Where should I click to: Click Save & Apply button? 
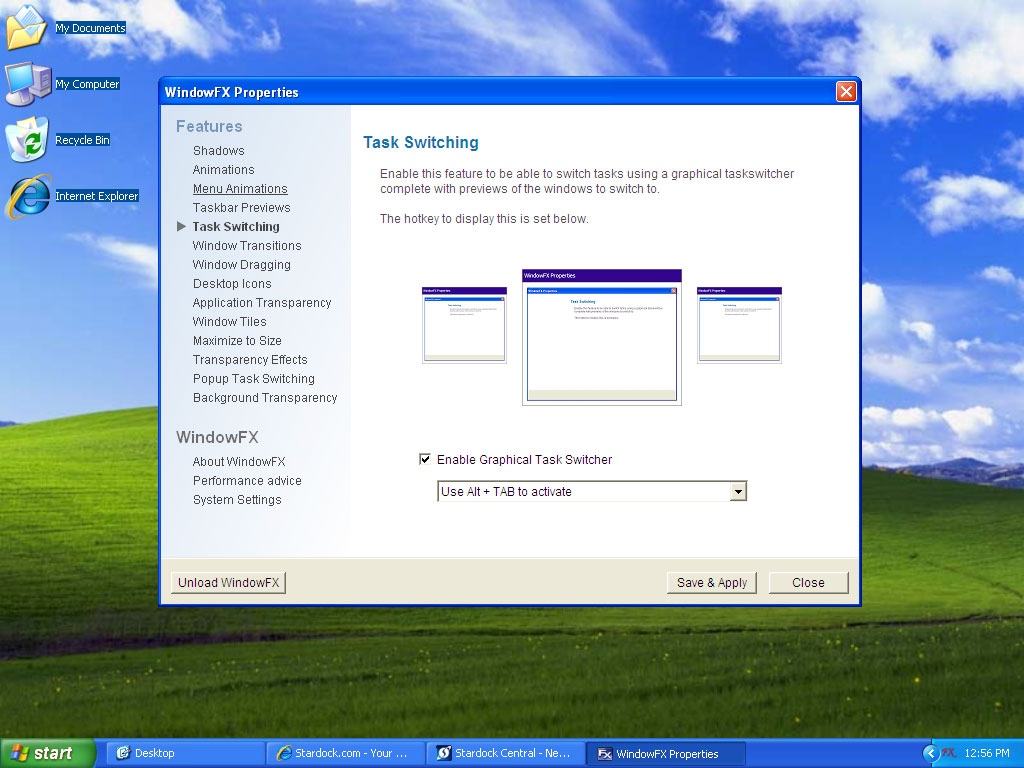click(711, 583)
